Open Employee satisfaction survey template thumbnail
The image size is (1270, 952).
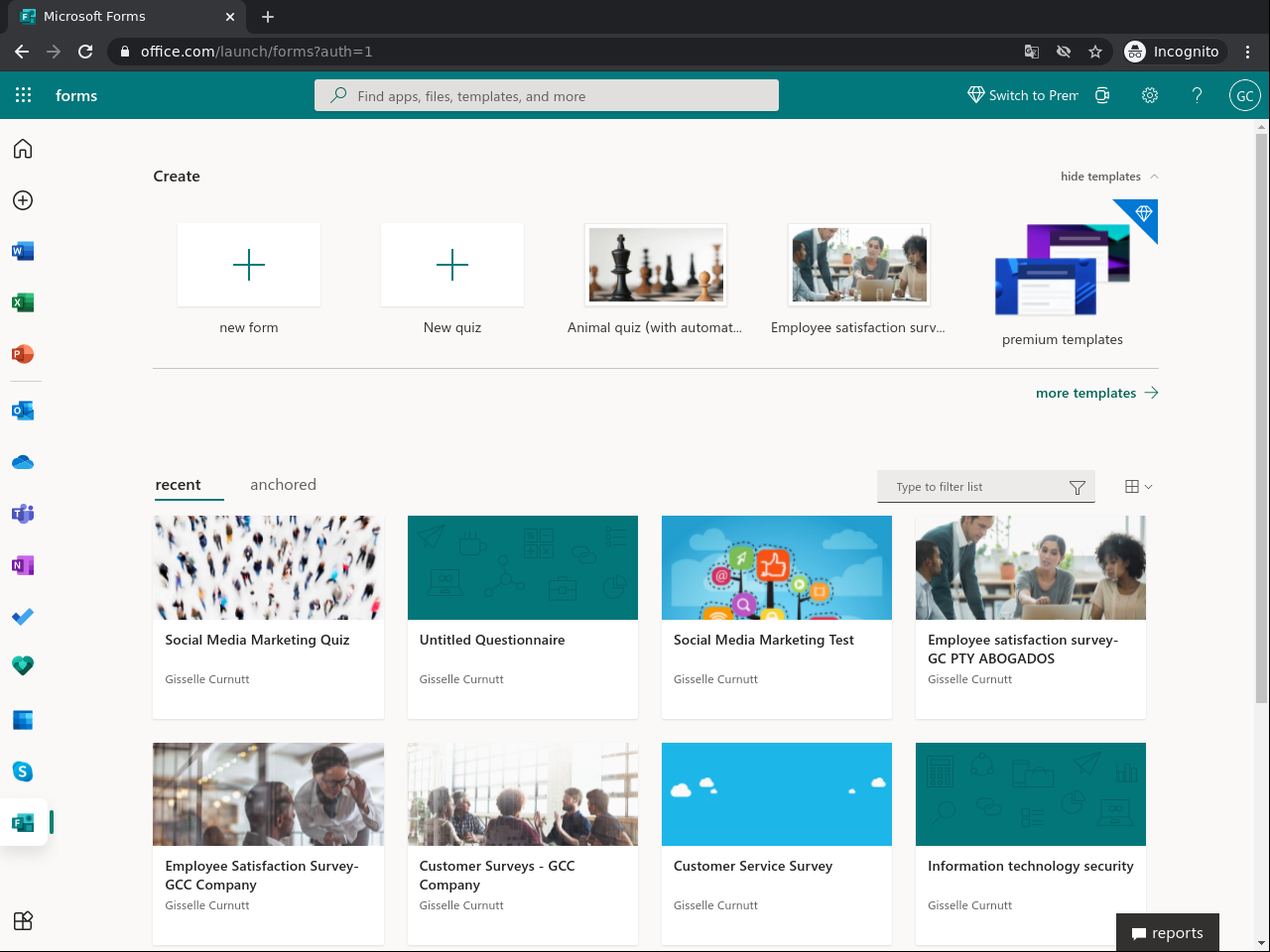tap(859, 264)
